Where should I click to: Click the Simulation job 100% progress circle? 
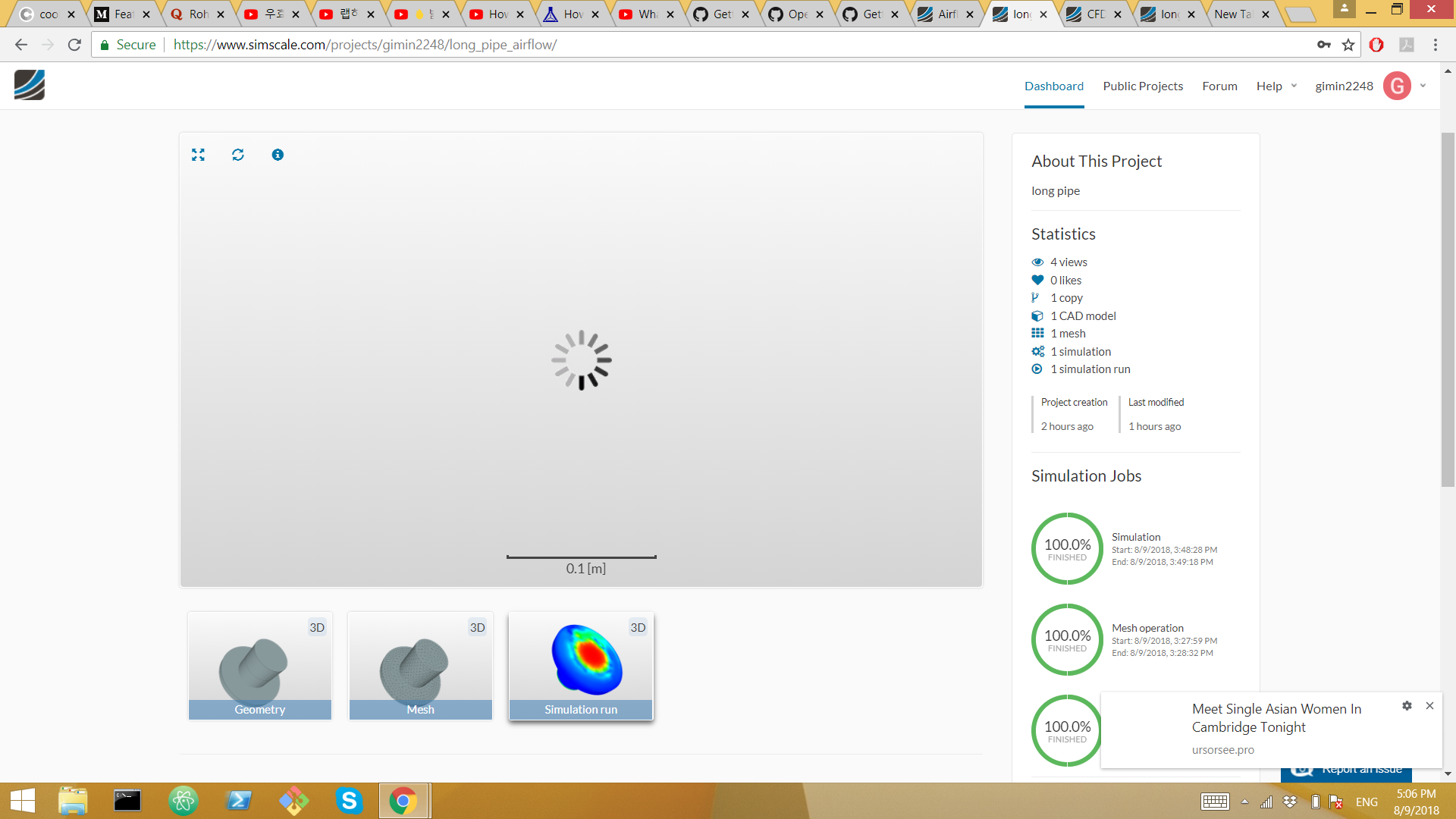[x=1067, y=548]
